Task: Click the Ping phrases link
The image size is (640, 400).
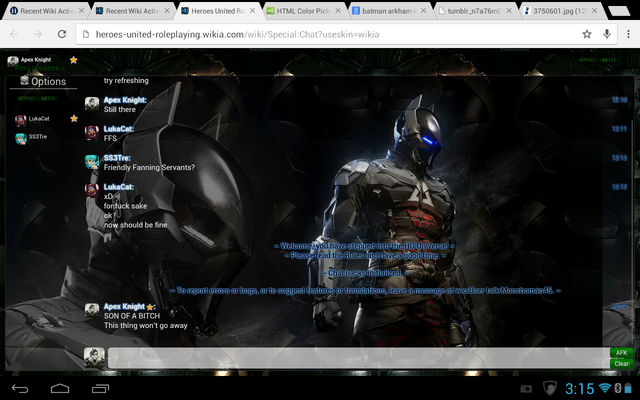Action: coord(39,68)
